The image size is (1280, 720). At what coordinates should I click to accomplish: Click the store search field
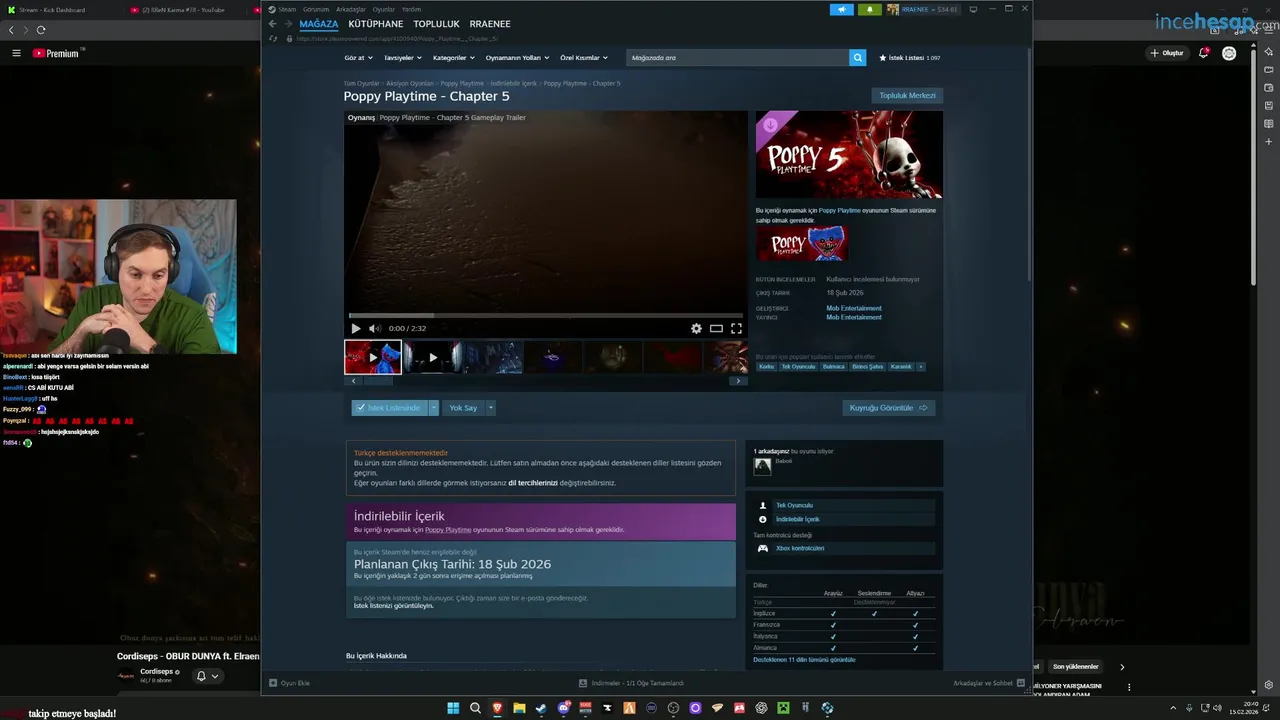click(x=738, y=58)
